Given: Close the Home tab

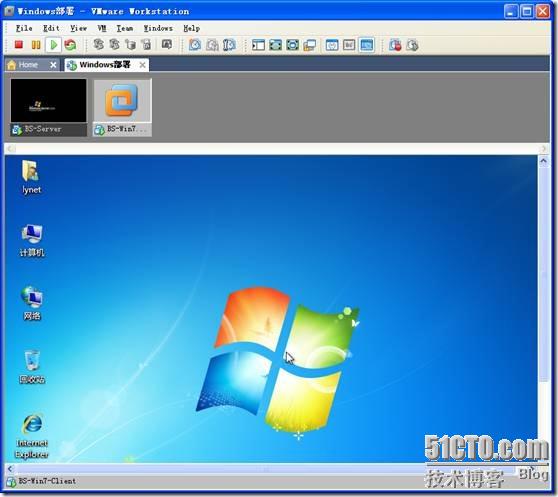Looking at the screenshot, I should pyautogui.click(x=53, y=65).
